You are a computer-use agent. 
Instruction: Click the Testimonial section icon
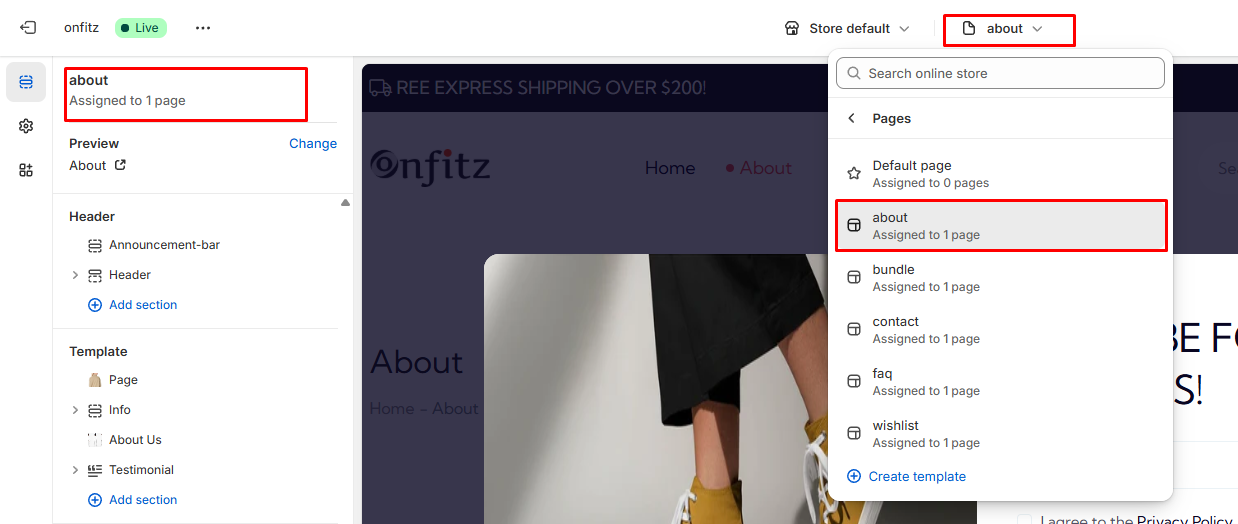(95, 470)
